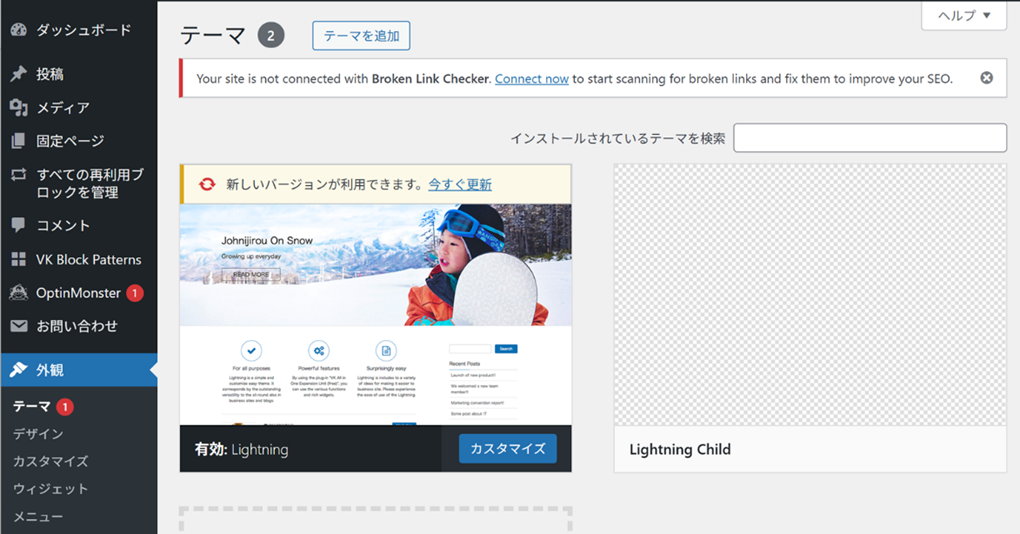1020x534 pixels.
Task: Open お問い合わせ menu item
Action: 79,326
